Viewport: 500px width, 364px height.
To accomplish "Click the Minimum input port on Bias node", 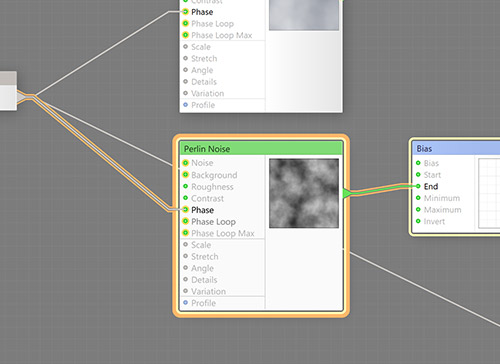I will click(418, 198).
